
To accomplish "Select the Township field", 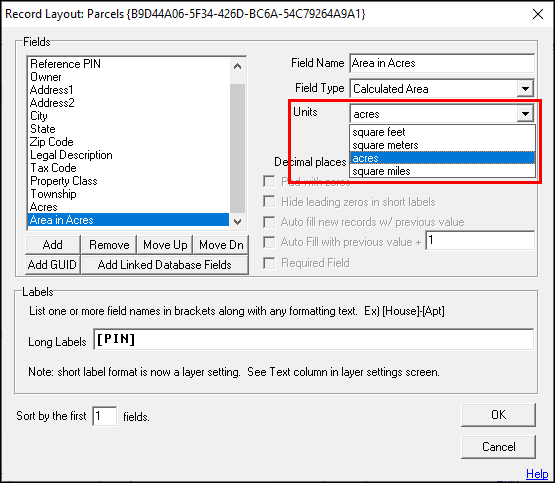I will [x=129, y=194].
